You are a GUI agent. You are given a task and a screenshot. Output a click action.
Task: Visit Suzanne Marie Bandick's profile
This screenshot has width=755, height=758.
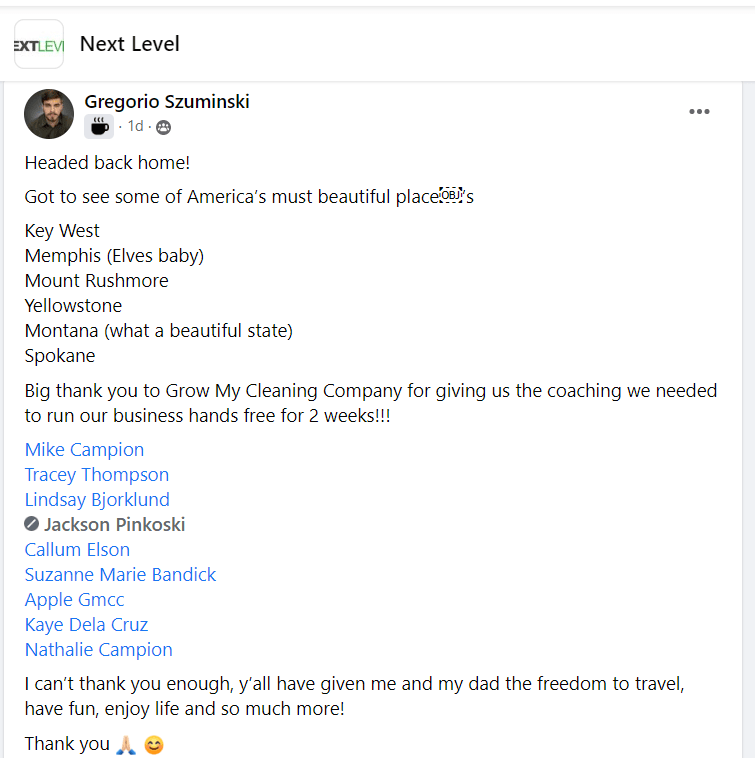(120, 575)
